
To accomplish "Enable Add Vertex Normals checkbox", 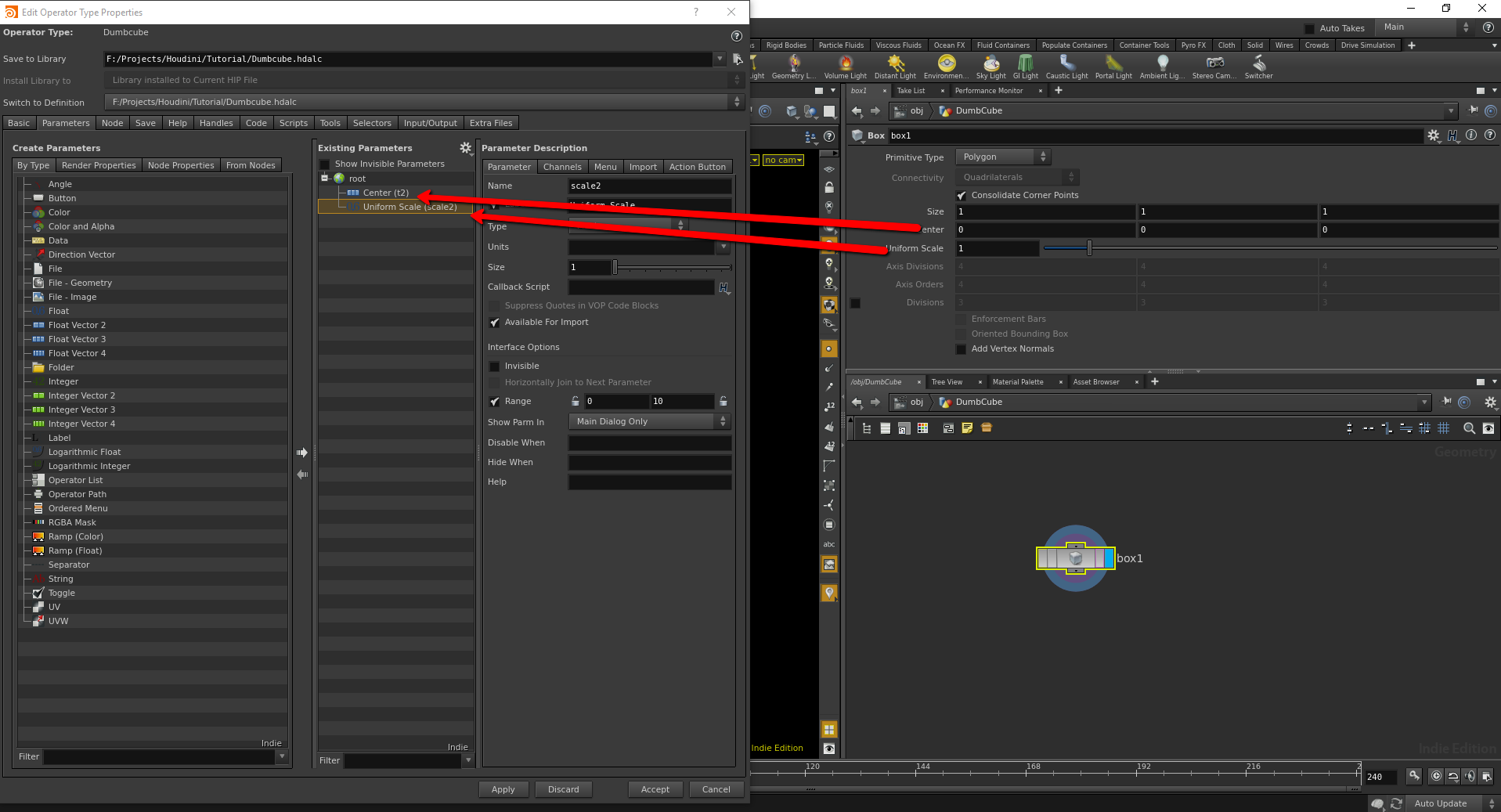I will point(962,349).
